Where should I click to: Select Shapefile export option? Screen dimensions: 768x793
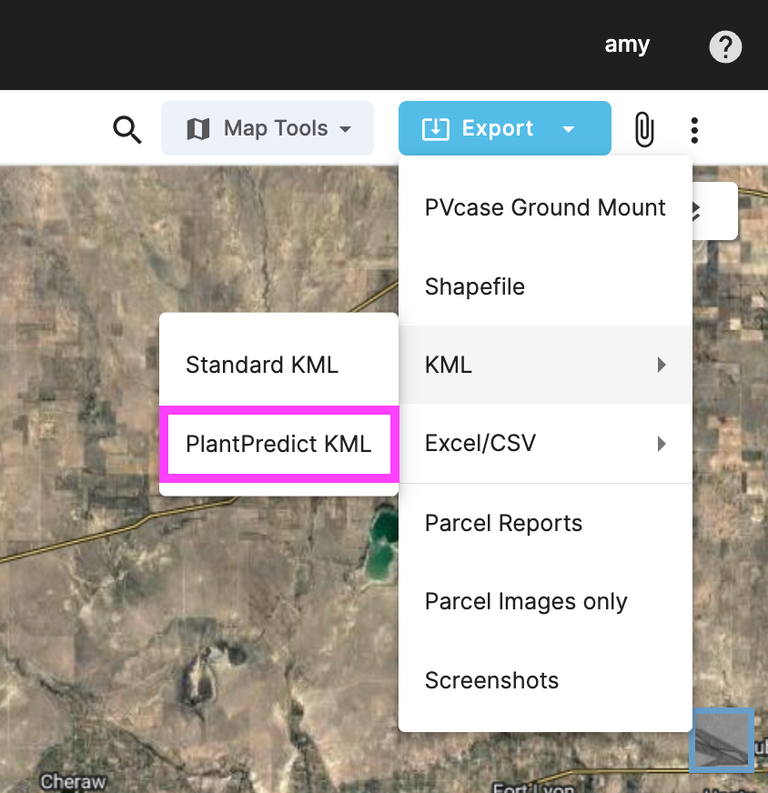tap(545, 287)
